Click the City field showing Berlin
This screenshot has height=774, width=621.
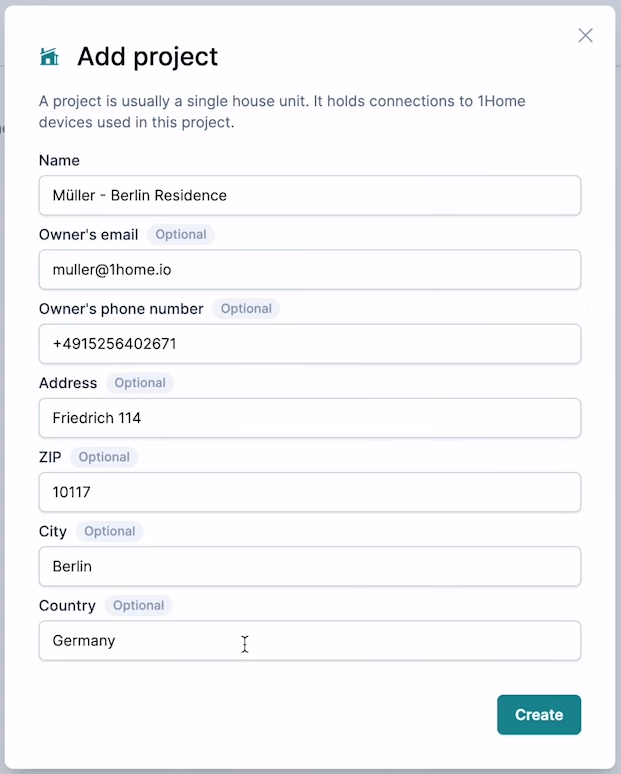pyautogui.click(x=309, y=566)
